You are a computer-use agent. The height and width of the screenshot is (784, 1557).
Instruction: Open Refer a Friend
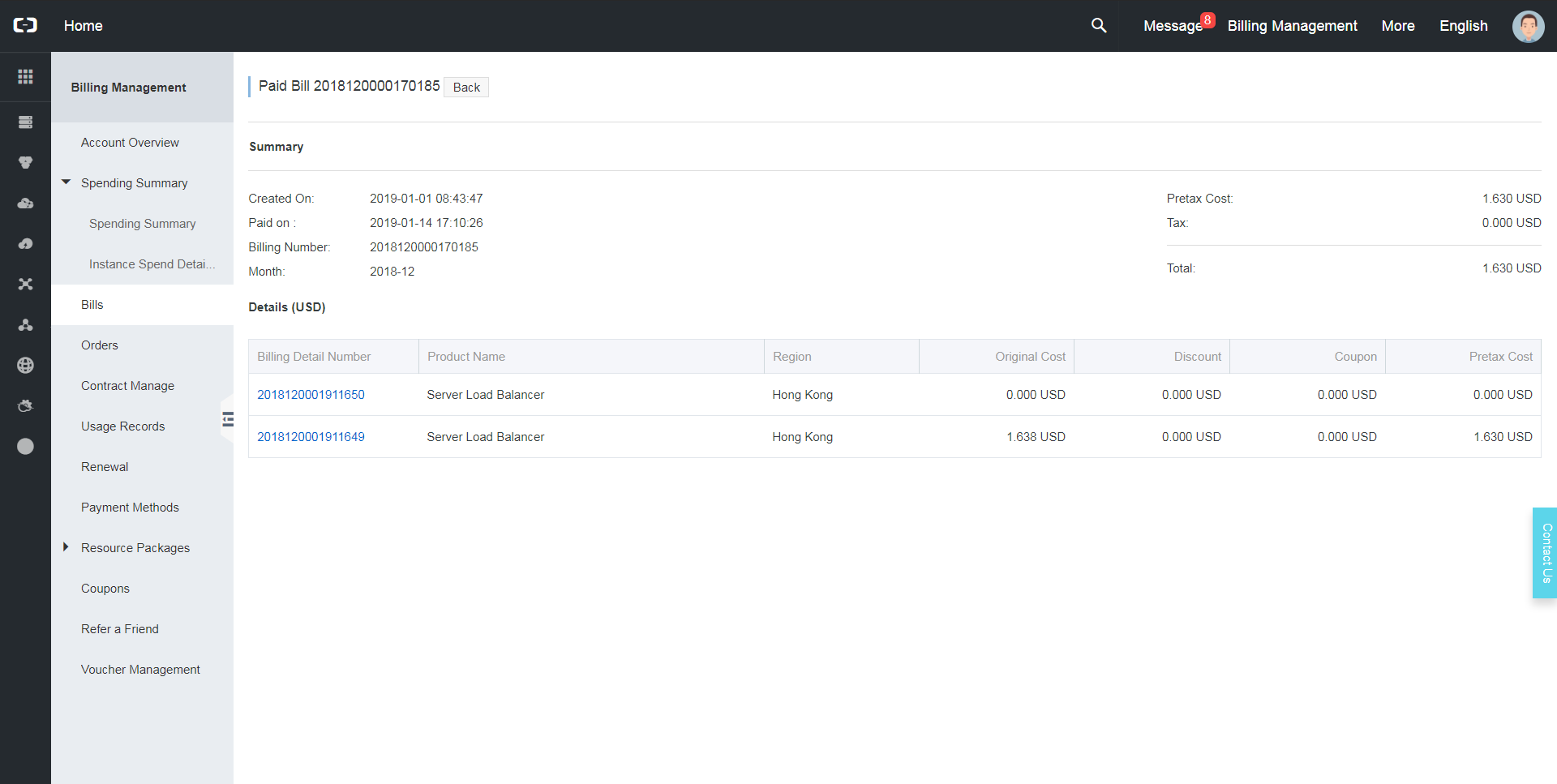click(x=120, y=629)
